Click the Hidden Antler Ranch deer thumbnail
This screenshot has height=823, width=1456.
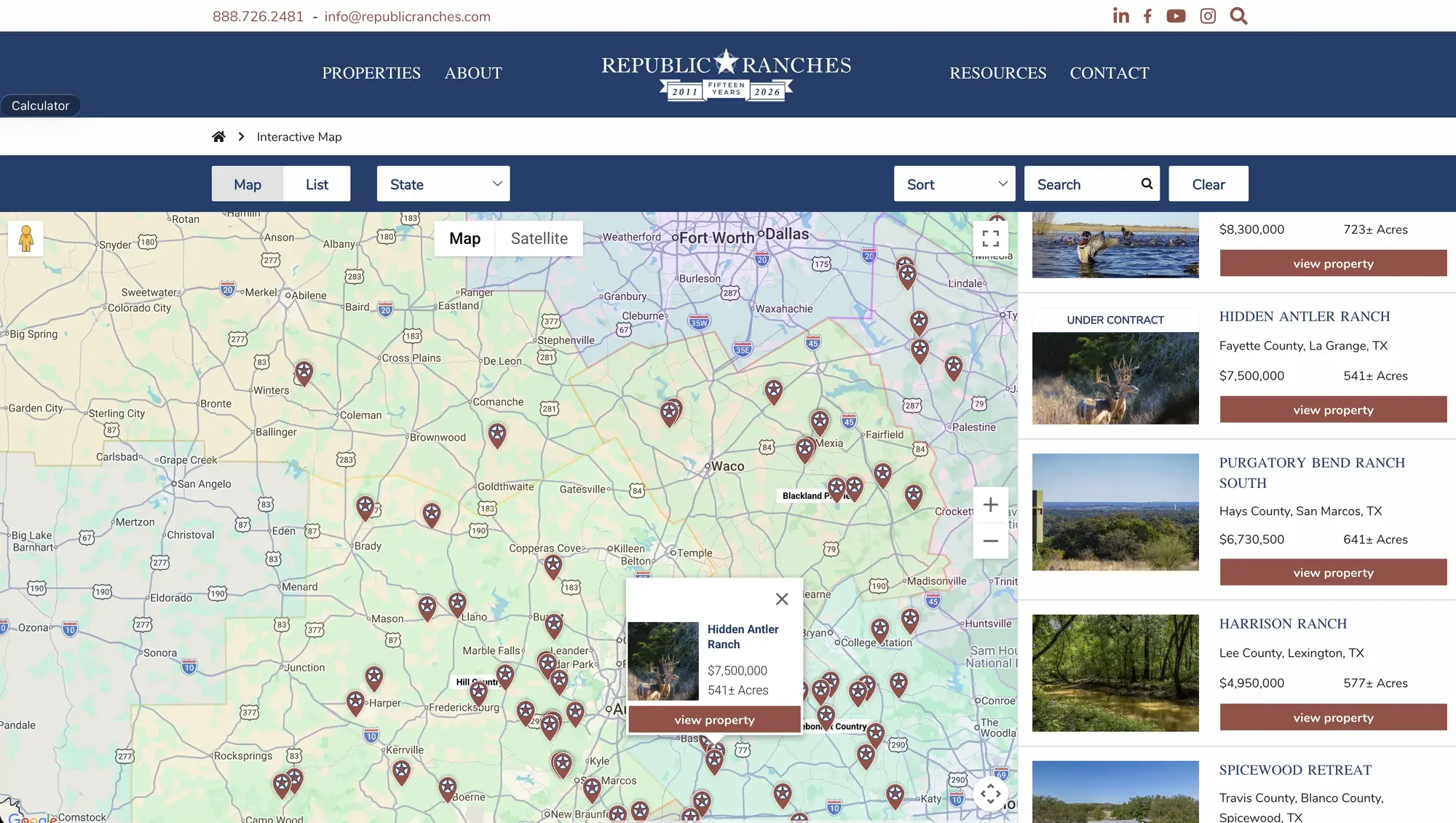[x=1115, y=378]
